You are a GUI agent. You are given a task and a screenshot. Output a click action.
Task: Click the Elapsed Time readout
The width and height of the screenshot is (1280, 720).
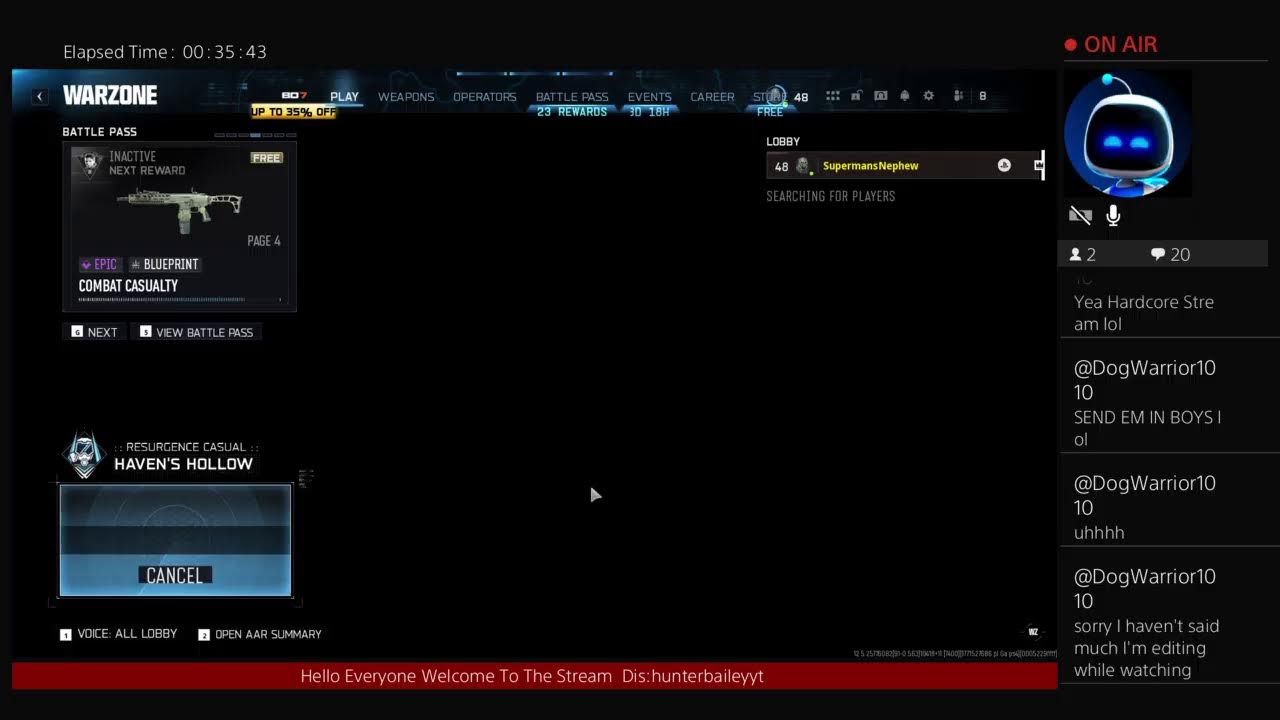point(165,52)
